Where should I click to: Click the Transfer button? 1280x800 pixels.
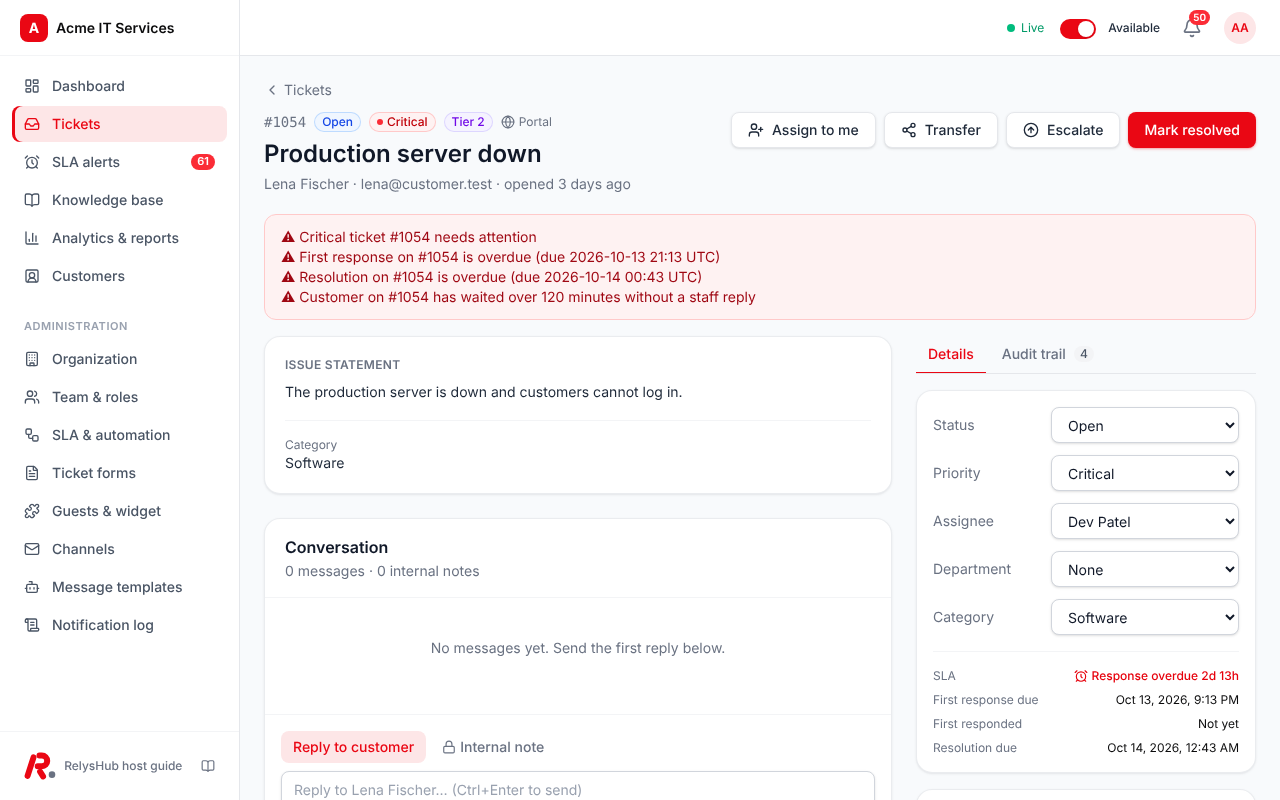click(x=941, y=130)
